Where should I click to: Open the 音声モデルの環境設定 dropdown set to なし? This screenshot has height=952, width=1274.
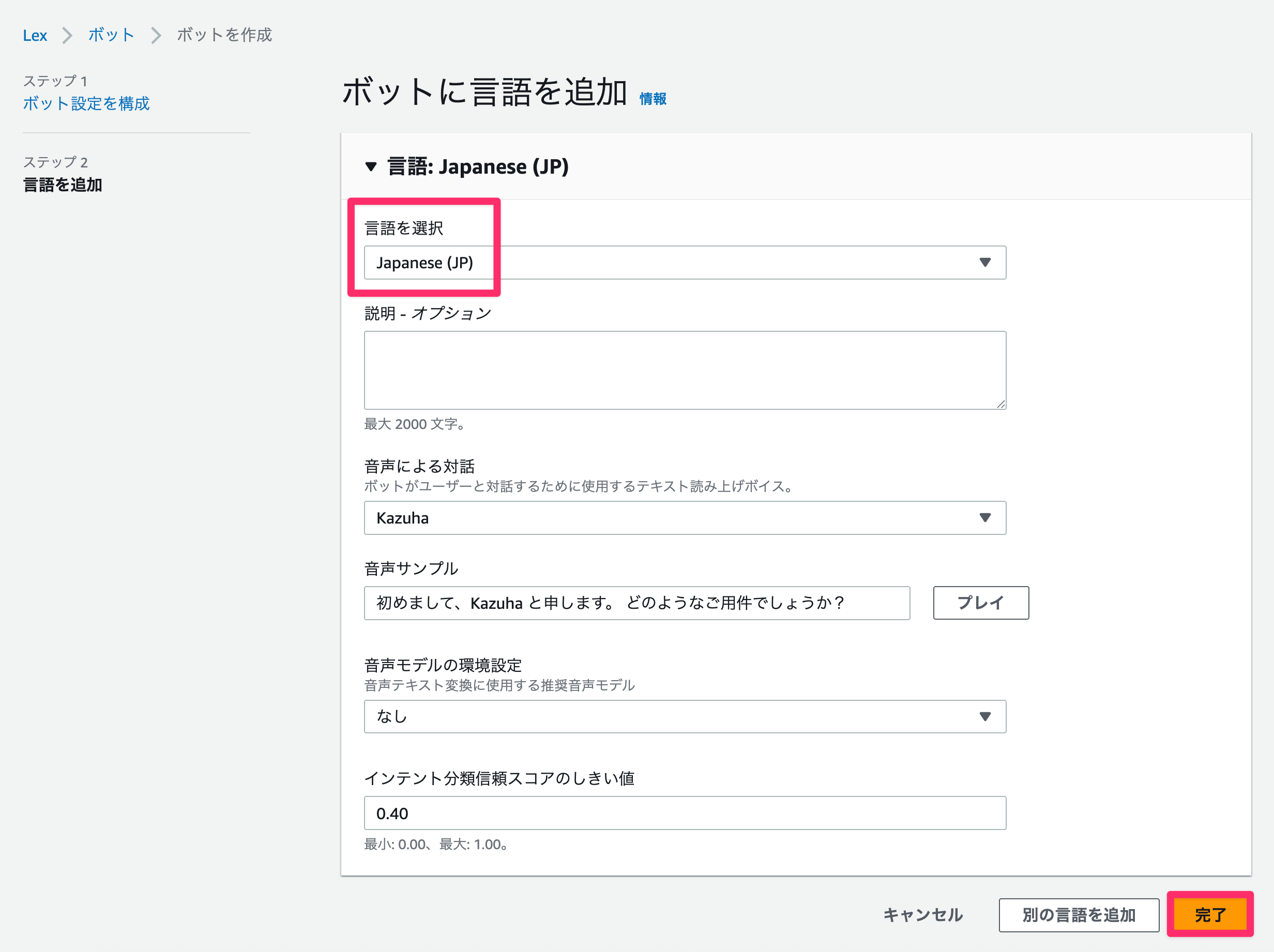(684, 717)
